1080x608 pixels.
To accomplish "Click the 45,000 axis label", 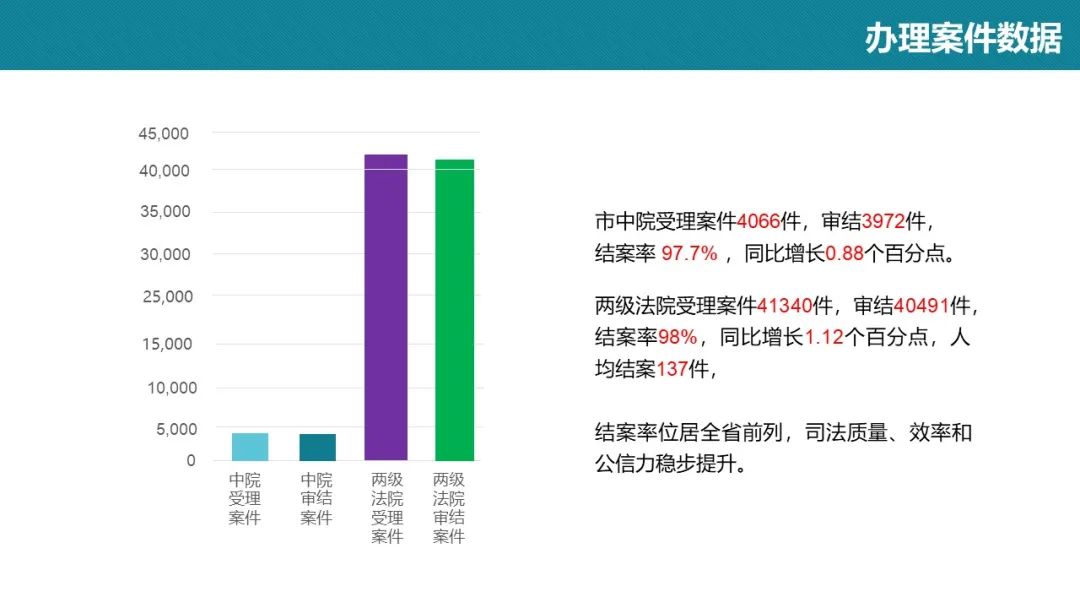I will pyautogui.click(x=163, y=134).
